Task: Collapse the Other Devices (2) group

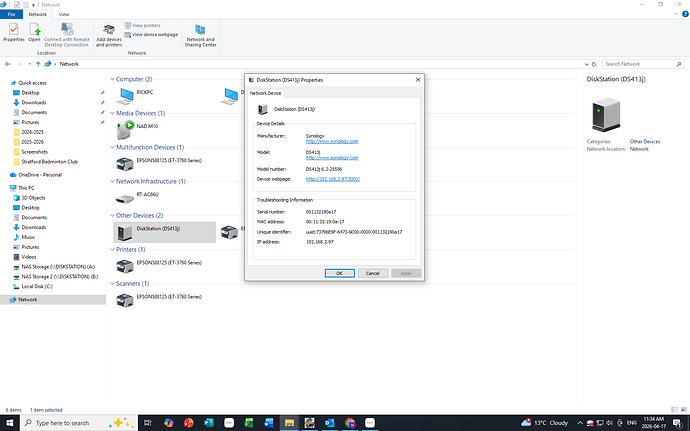Action: (x=112, y=215)
